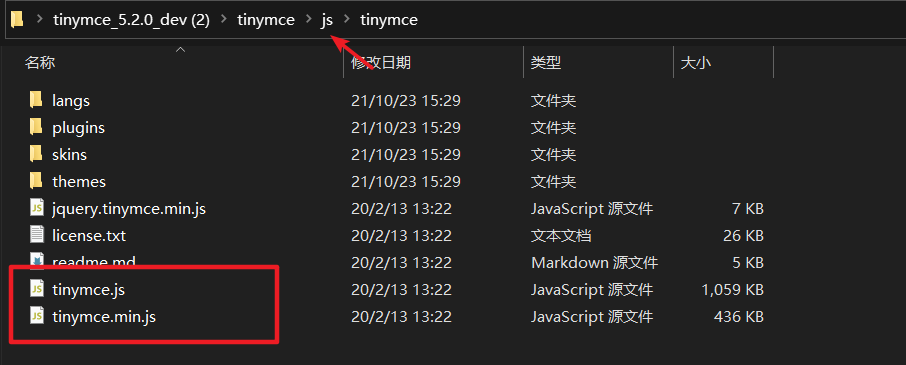Click the skins folder icon

36,154
